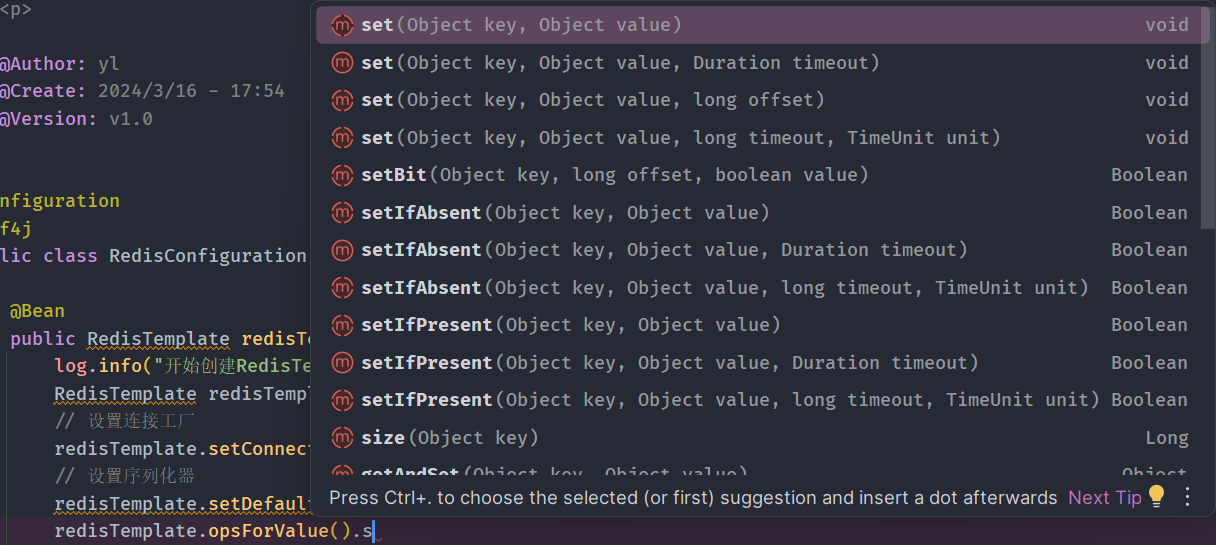1216x545 pixels.
Task: Click method icon next to size(Object key)
Action: click(x=342, y=438)
